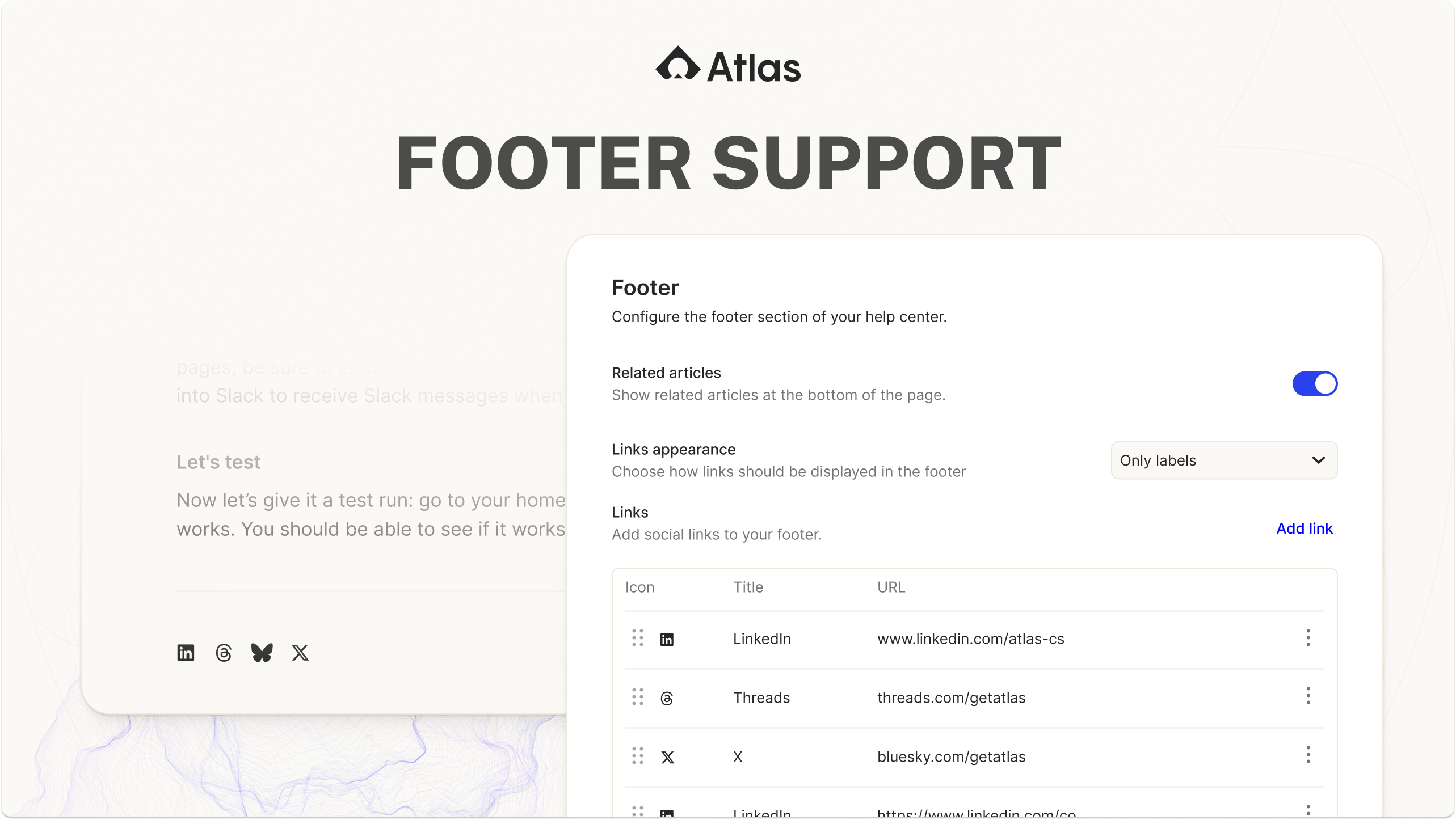Click the X icon in the help center footer preview
This screenshot has height=820, width=1456.
[x=300, y=653]
